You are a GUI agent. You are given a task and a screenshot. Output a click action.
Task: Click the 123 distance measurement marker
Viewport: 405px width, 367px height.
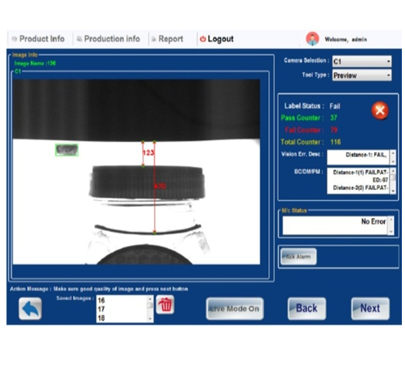[148, 153]
